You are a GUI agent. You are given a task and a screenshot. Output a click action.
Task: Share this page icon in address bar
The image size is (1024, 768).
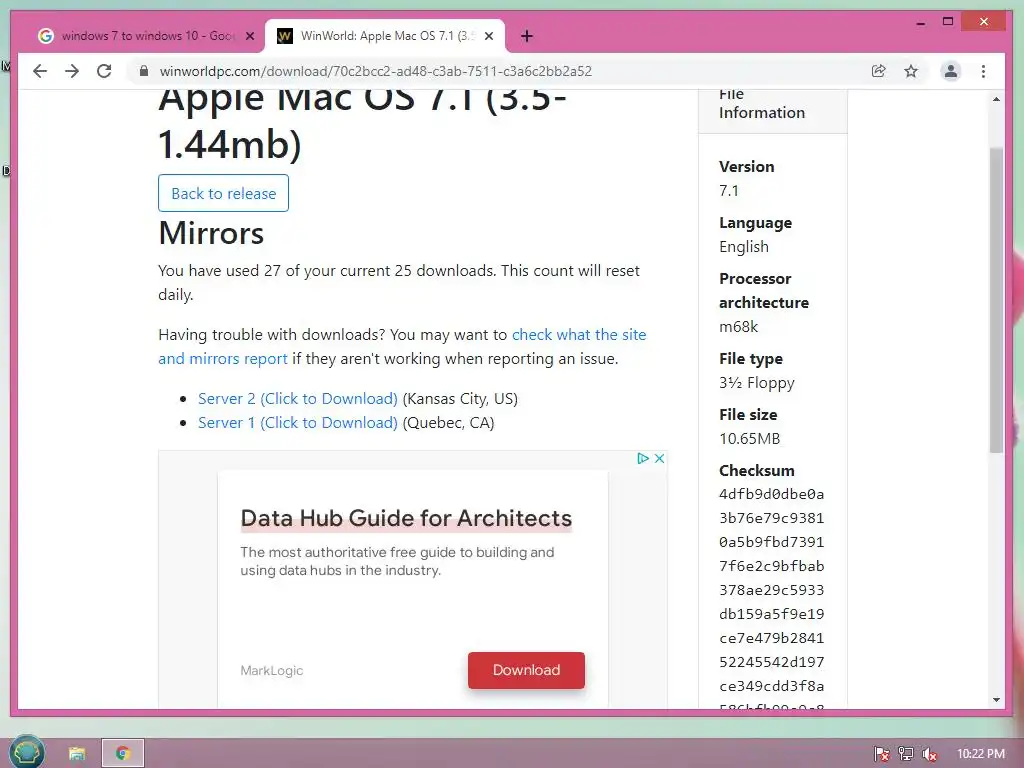pos(878,71)
